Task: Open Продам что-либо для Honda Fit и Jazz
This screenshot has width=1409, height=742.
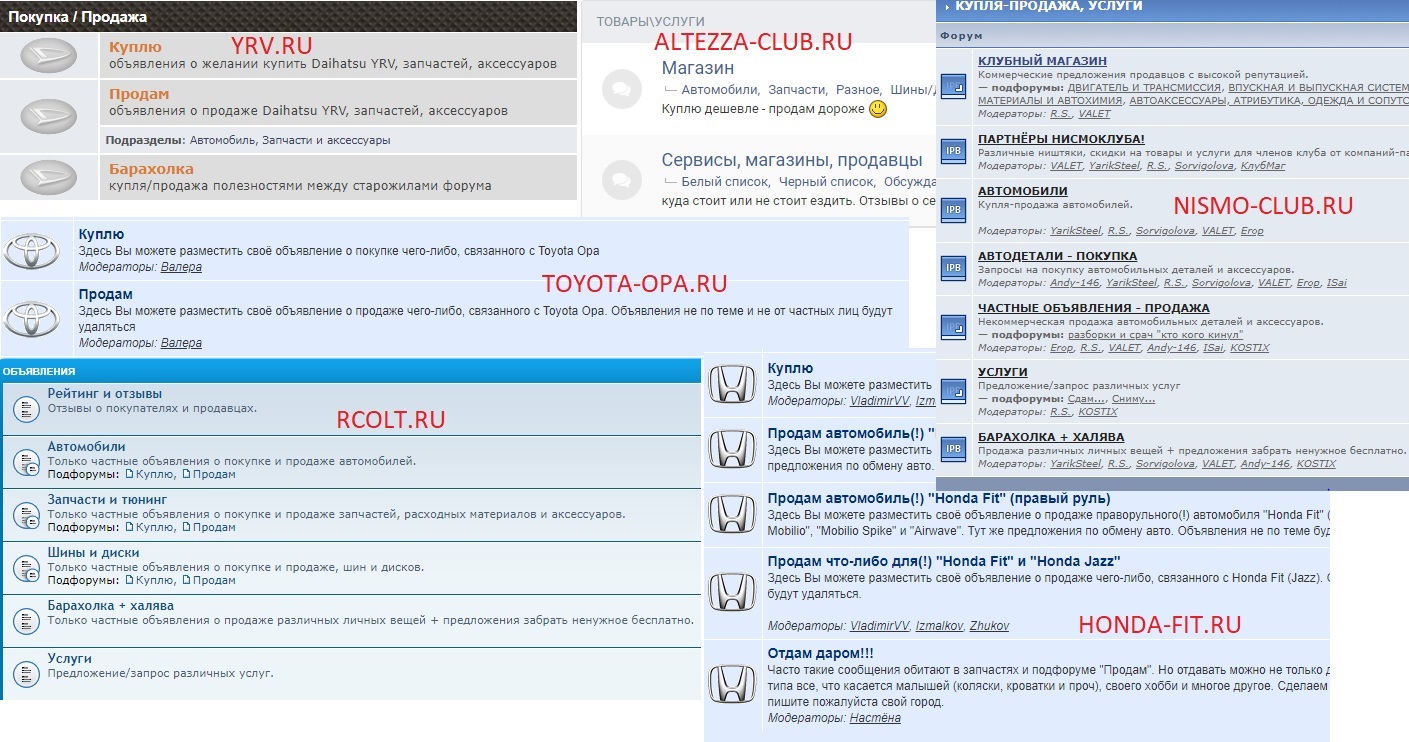Action: point(943,561)
